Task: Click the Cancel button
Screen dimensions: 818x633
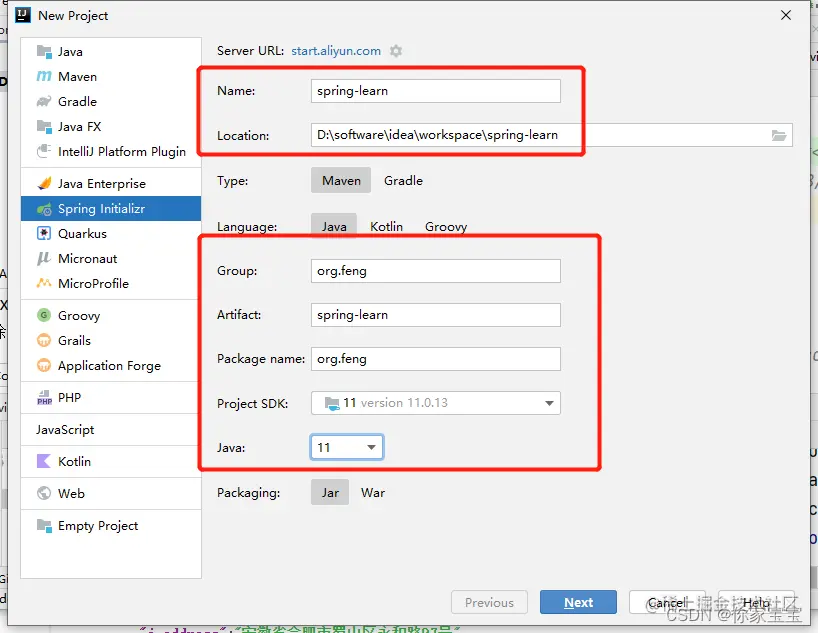Action: tap(667, 602)
